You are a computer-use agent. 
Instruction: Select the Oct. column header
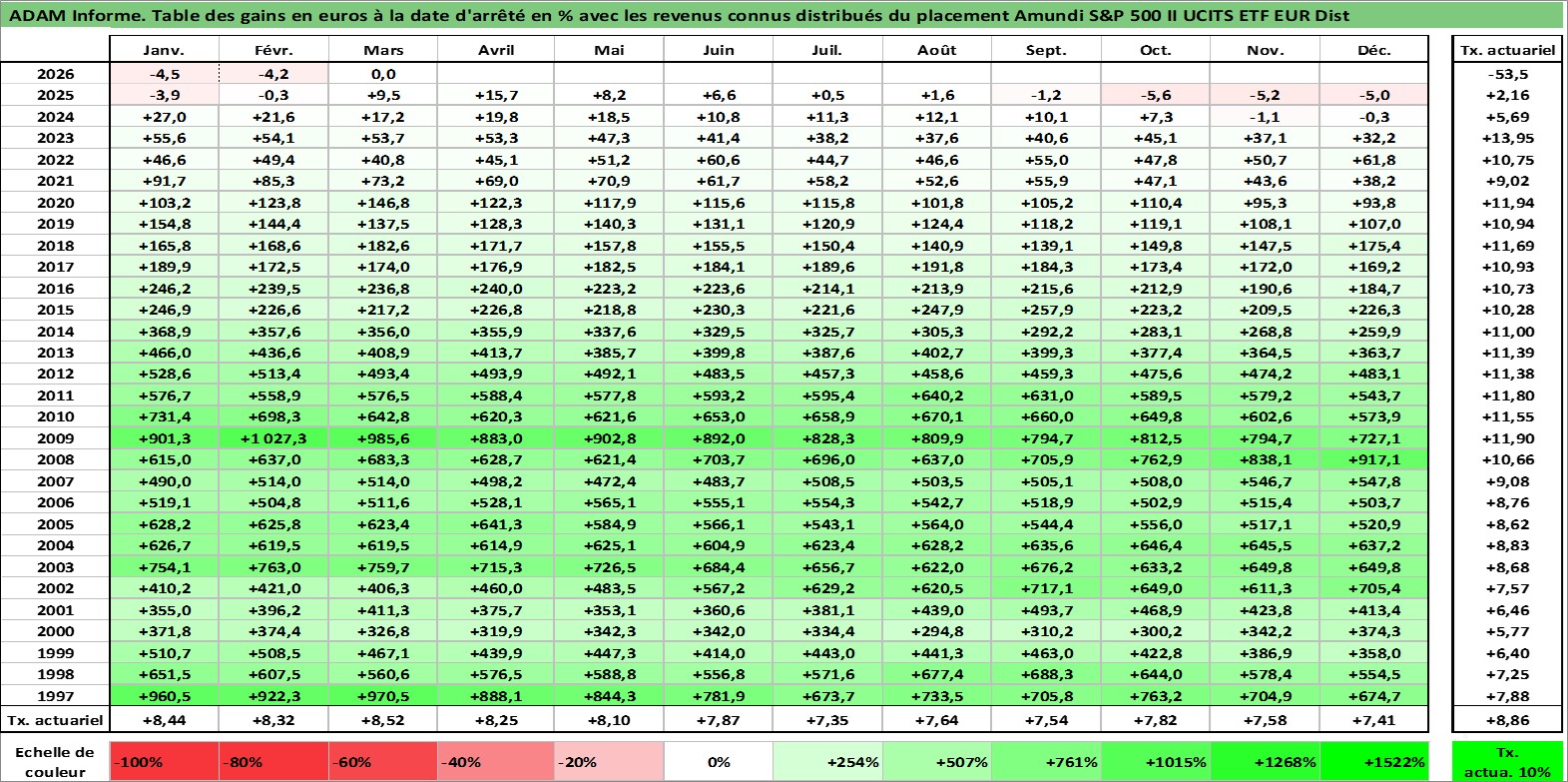coord(1156,50)
